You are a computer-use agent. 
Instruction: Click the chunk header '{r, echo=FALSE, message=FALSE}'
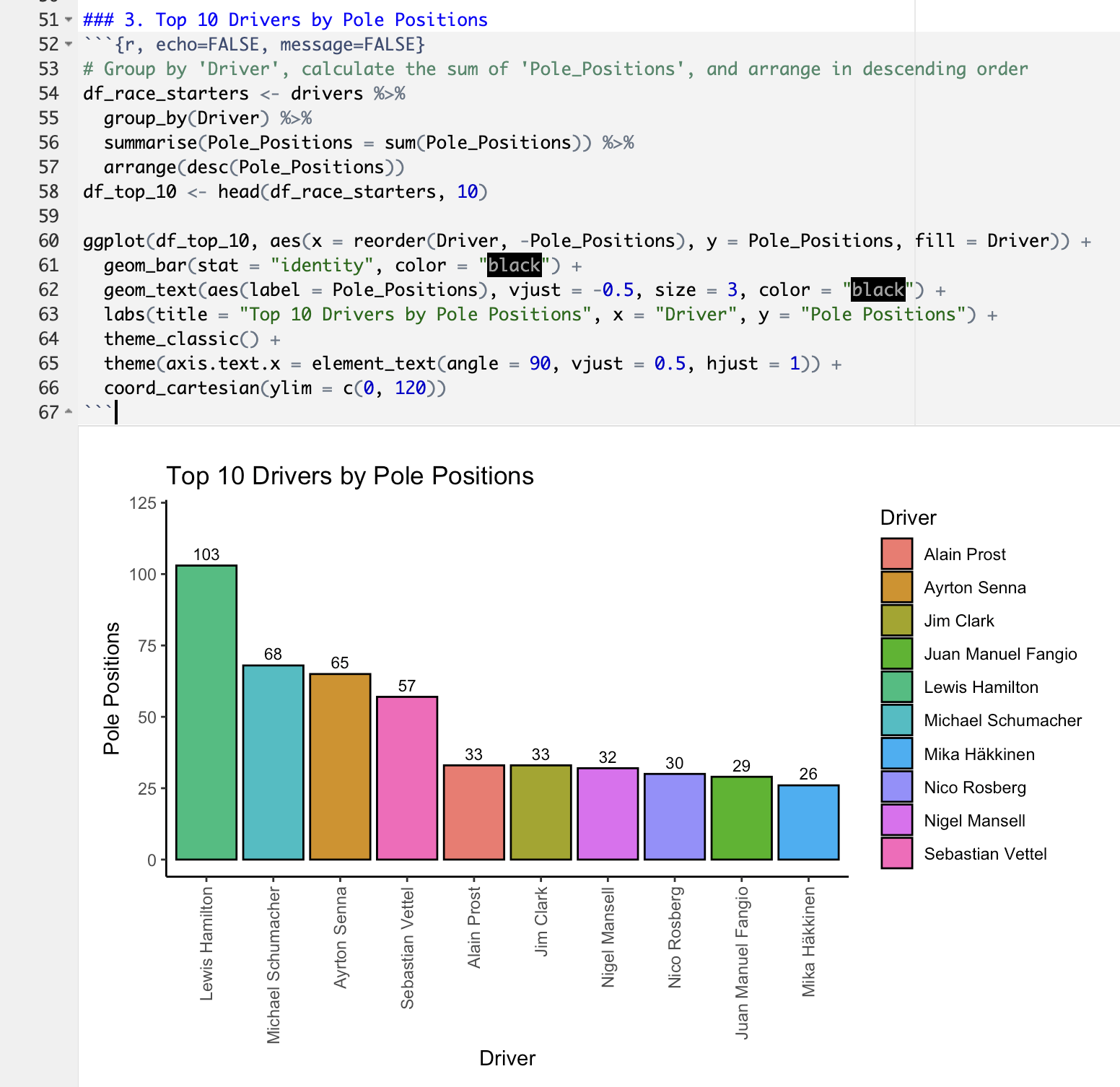click(270, 44)
